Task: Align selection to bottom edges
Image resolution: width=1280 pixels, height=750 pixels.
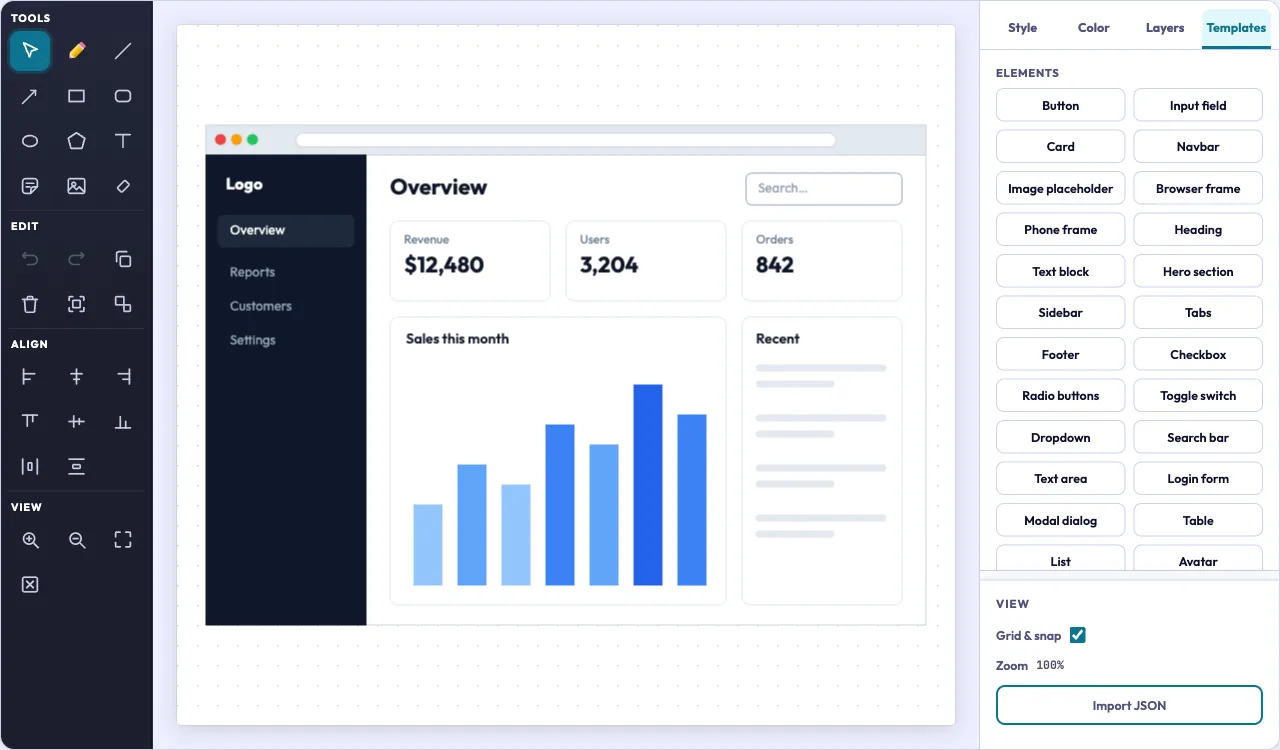Action: point(123,422)
